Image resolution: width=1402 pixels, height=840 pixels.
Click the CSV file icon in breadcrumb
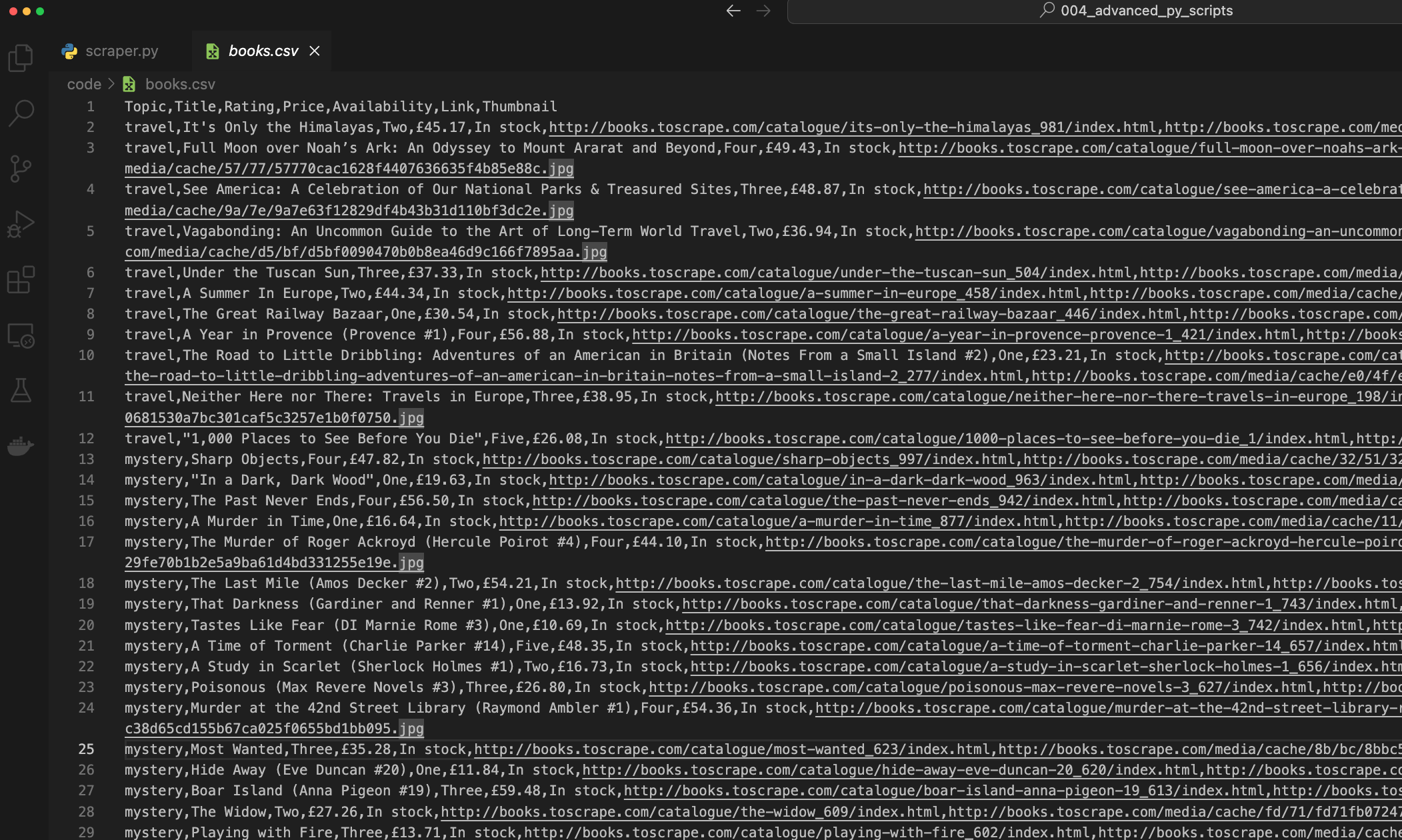coord(127,84)
